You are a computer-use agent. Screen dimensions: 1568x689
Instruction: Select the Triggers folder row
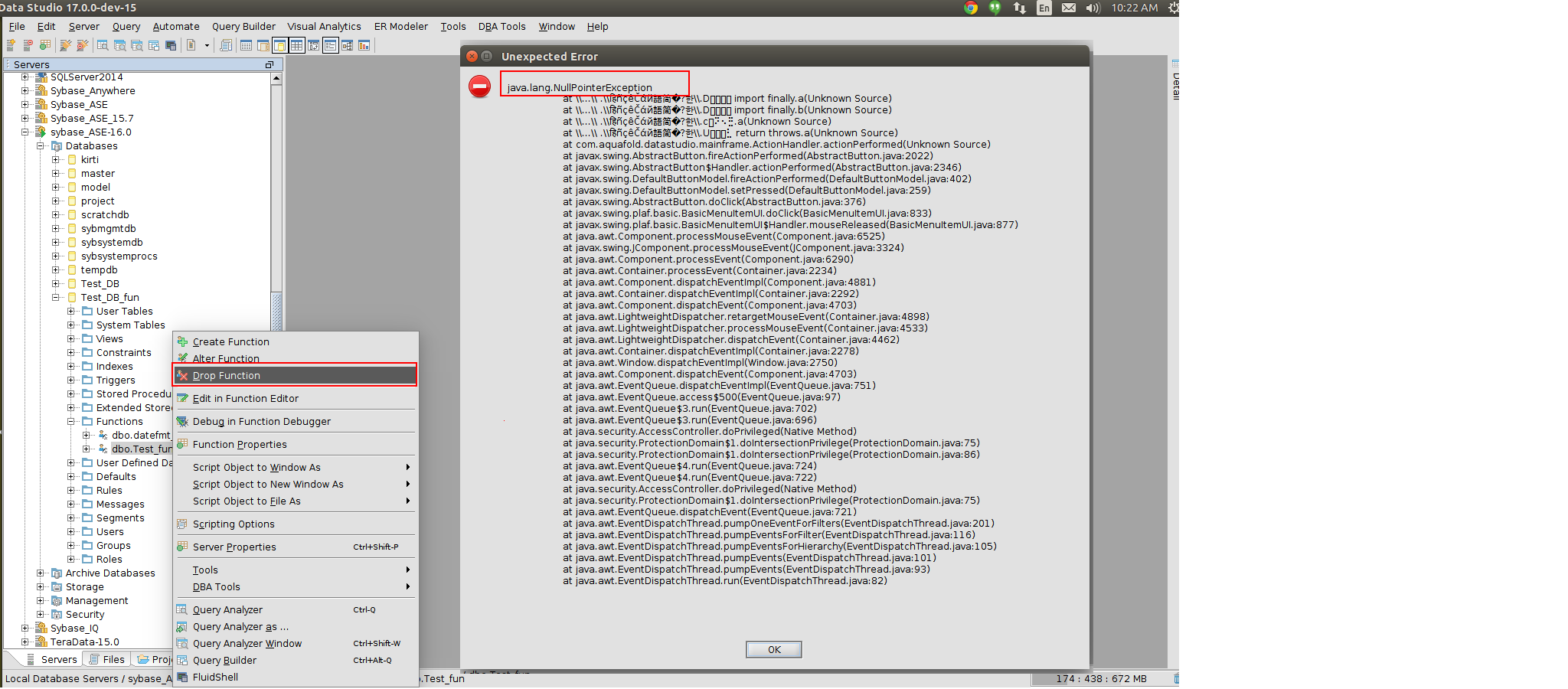coord(116,380)
